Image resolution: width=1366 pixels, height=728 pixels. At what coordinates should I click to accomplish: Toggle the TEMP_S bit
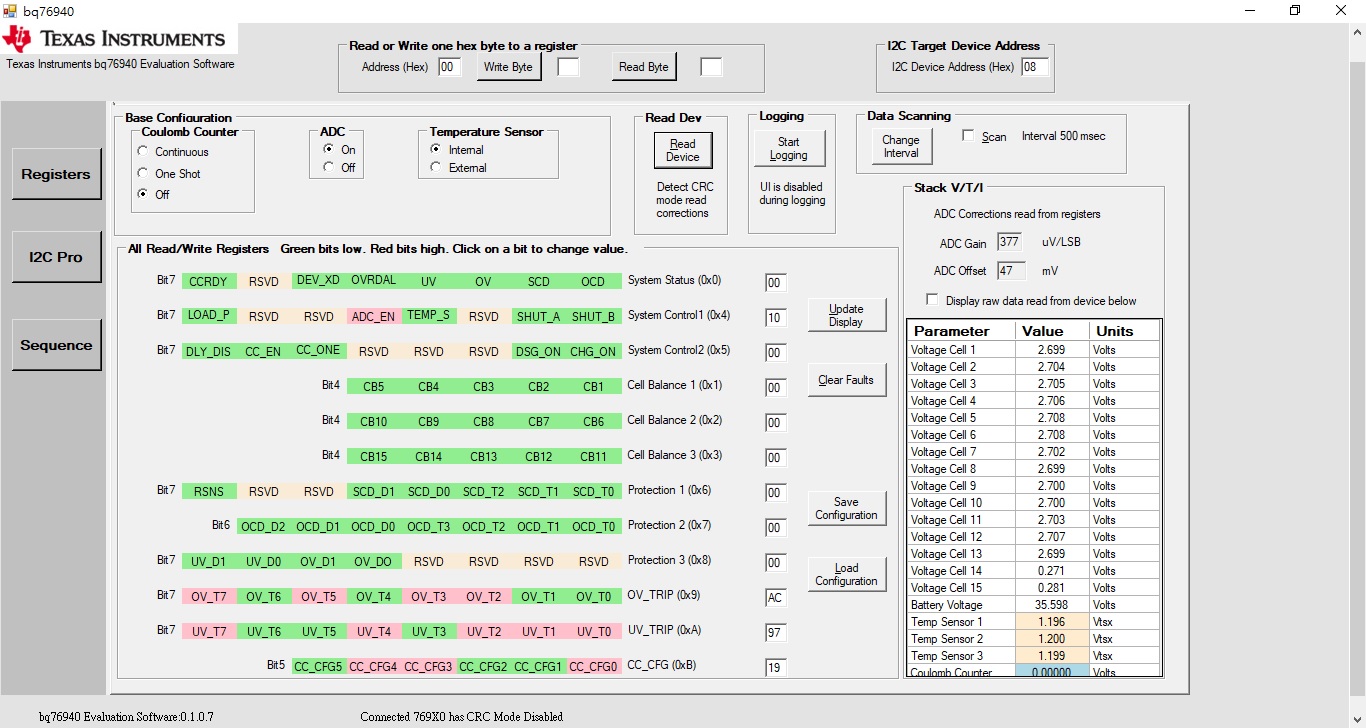tap(429, 315)
